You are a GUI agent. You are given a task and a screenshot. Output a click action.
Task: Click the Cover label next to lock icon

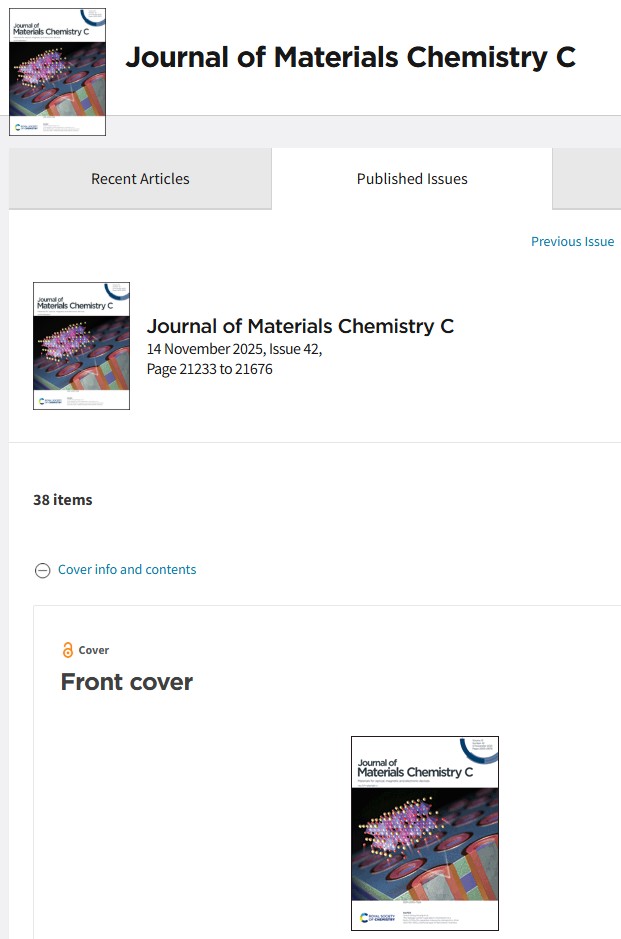pos(94,650)
